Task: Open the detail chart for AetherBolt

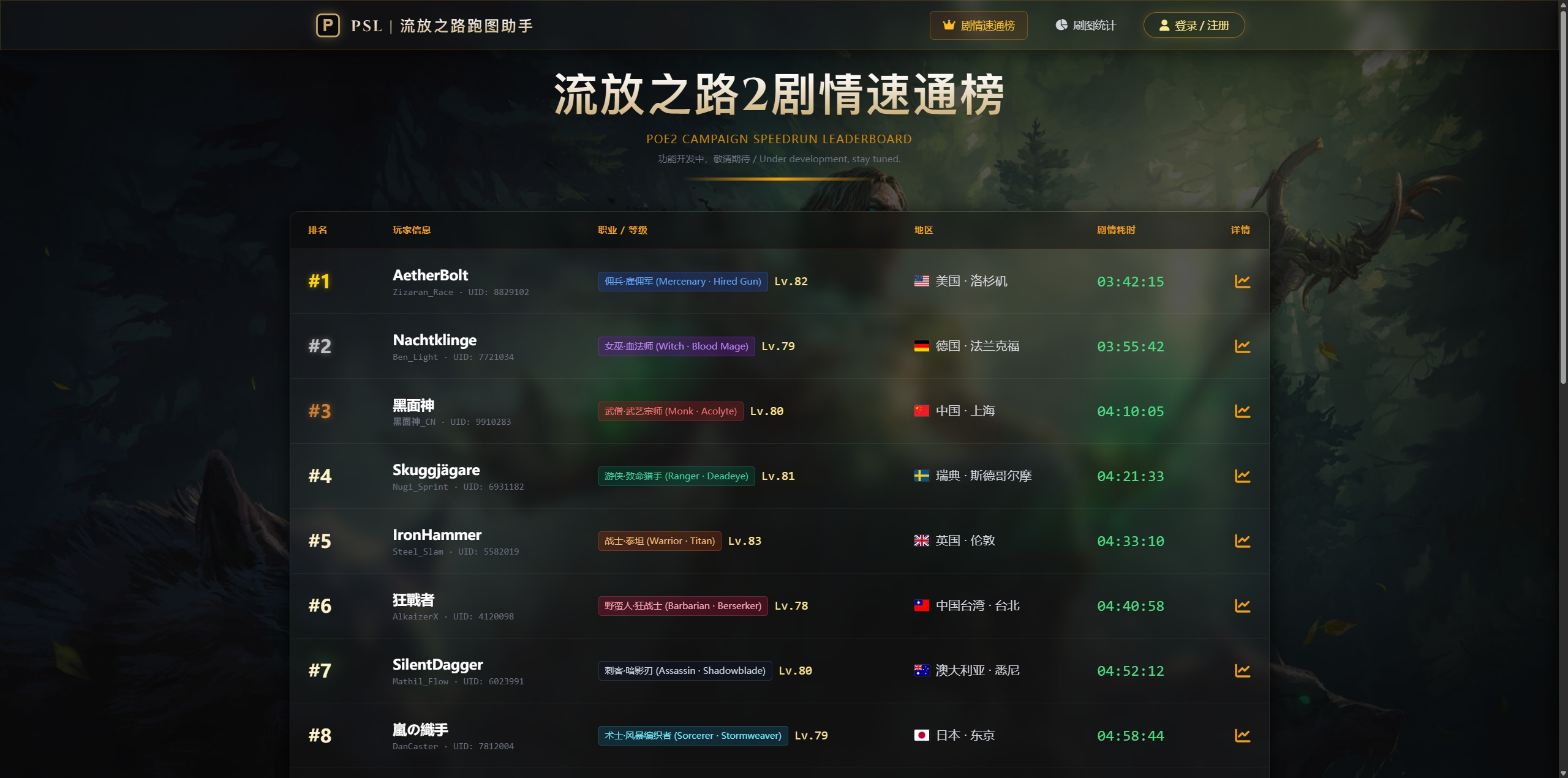Action: pyautogui.click(x=1243, y=281)
